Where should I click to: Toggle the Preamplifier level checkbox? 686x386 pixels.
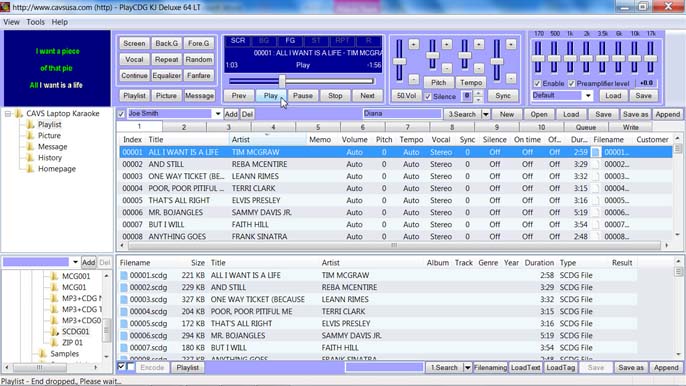tap(571, 84)
